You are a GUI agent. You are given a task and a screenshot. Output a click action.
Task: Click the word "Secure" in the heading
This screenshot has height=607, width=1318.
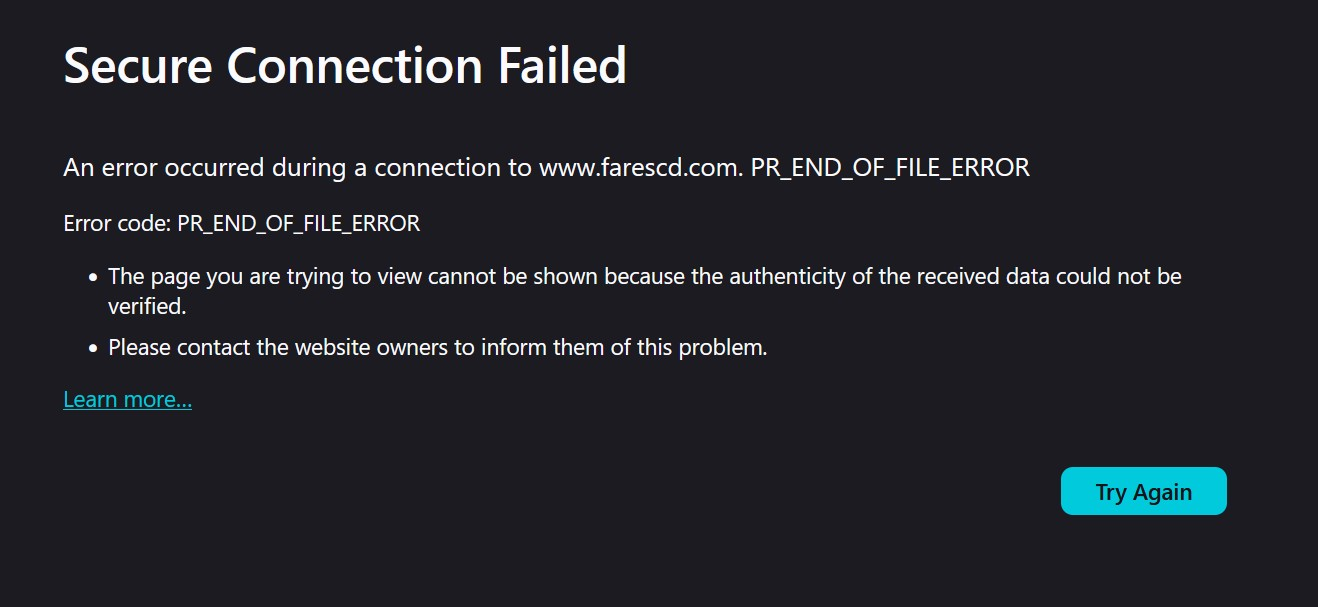(137, 66)
